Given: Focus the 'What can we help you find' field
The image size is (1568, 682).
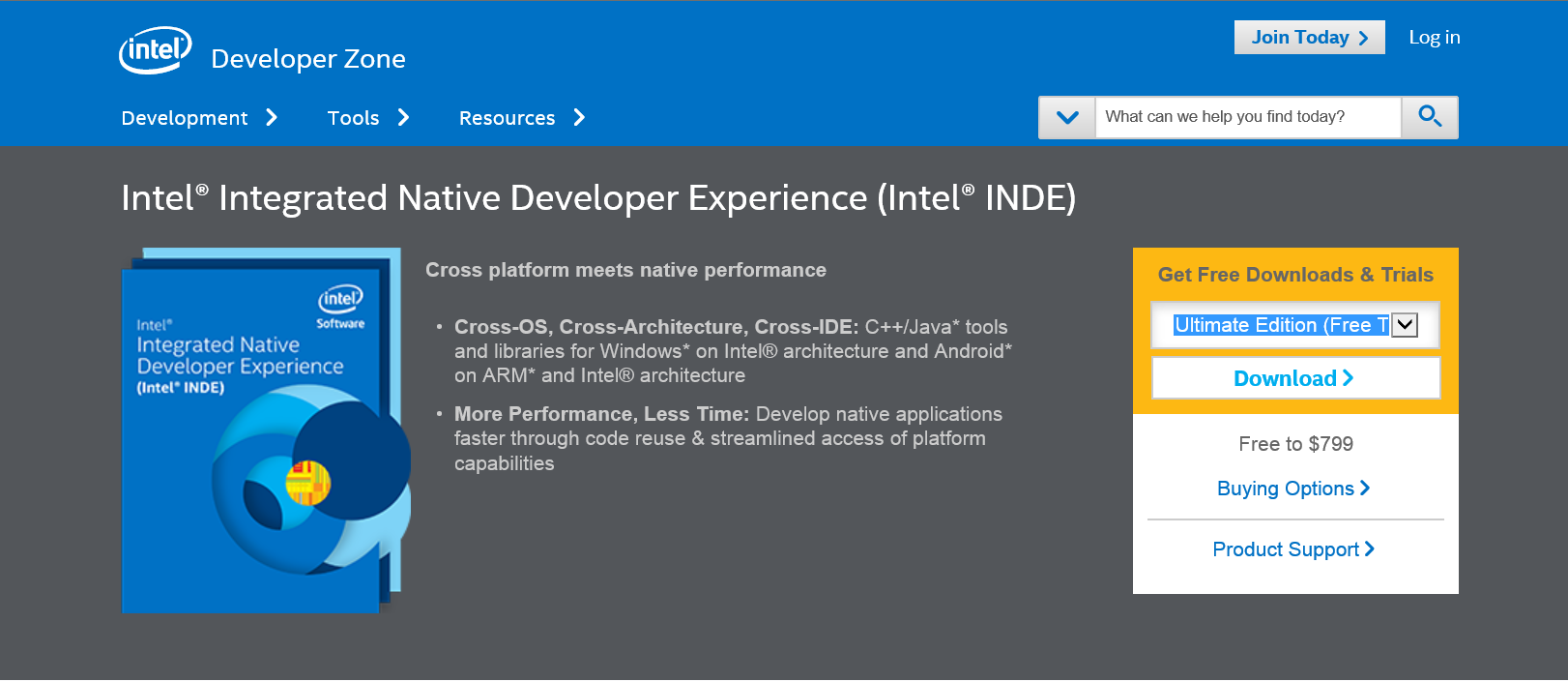Looking at the screenshot, I should pos(1248,117).
